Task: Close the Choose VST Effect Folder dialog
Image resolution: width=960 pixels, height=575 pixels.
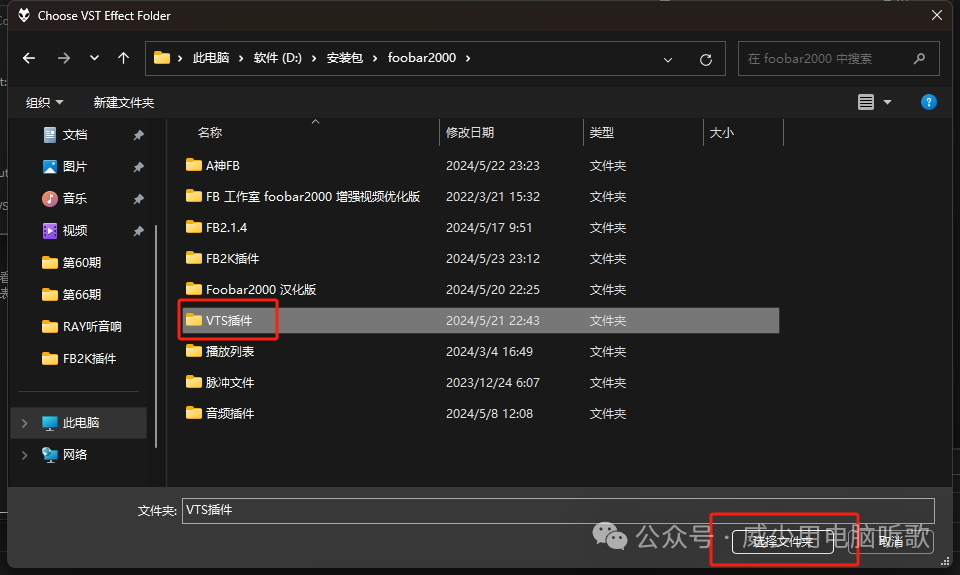Action: (x=937, y=15)
